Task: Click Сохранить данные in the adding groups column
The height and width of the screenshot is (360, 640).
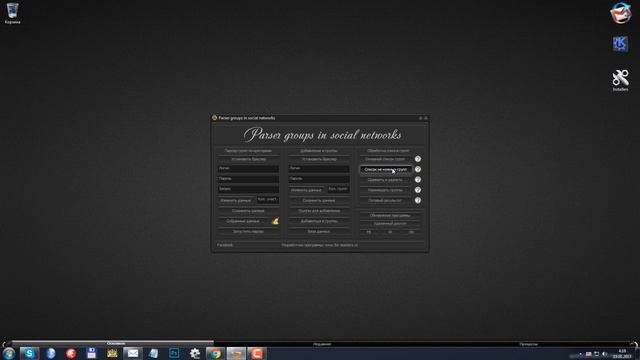Action: 319,200
